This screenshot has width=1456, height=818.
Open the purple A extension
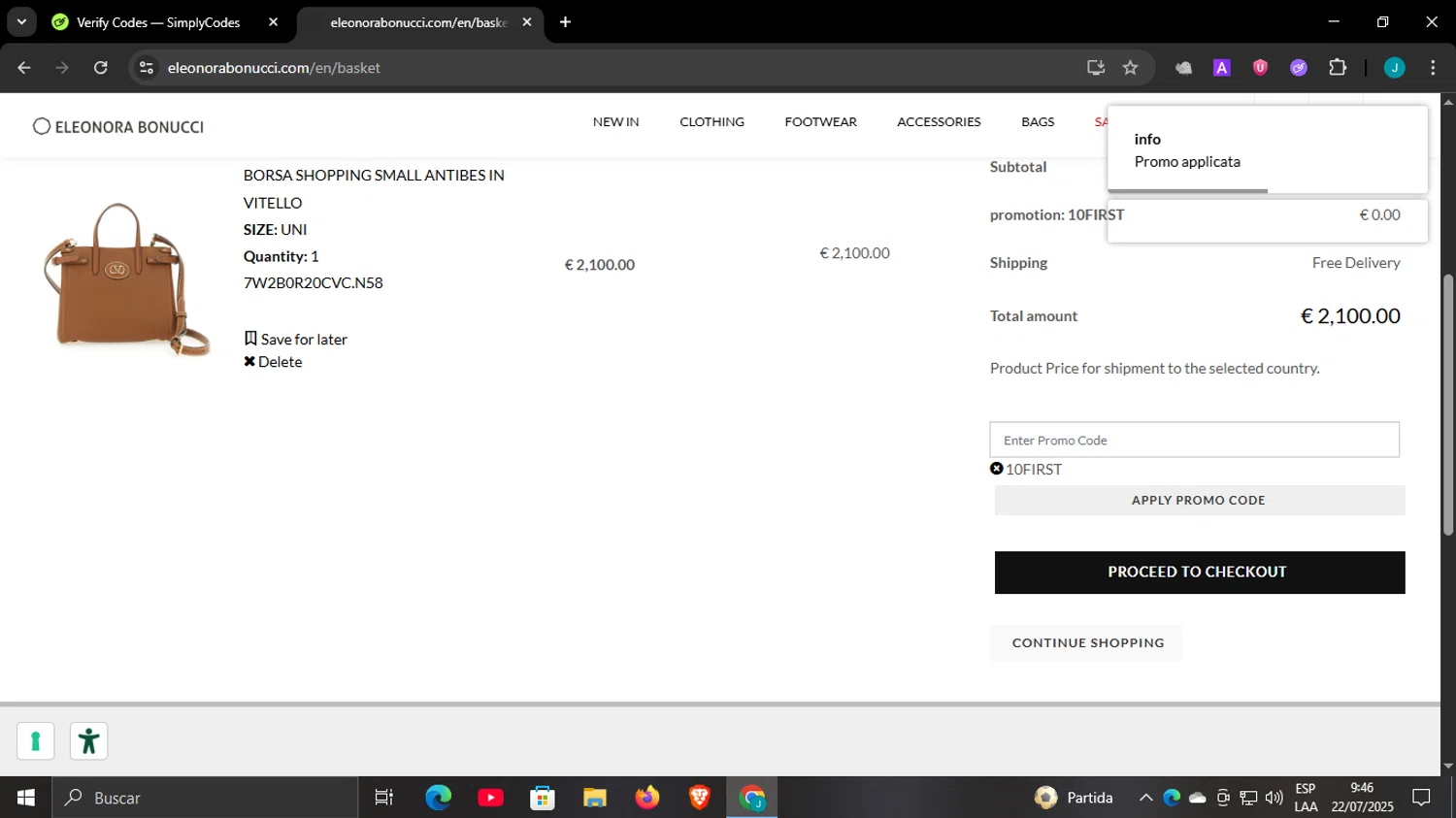tap(1222, 68)
